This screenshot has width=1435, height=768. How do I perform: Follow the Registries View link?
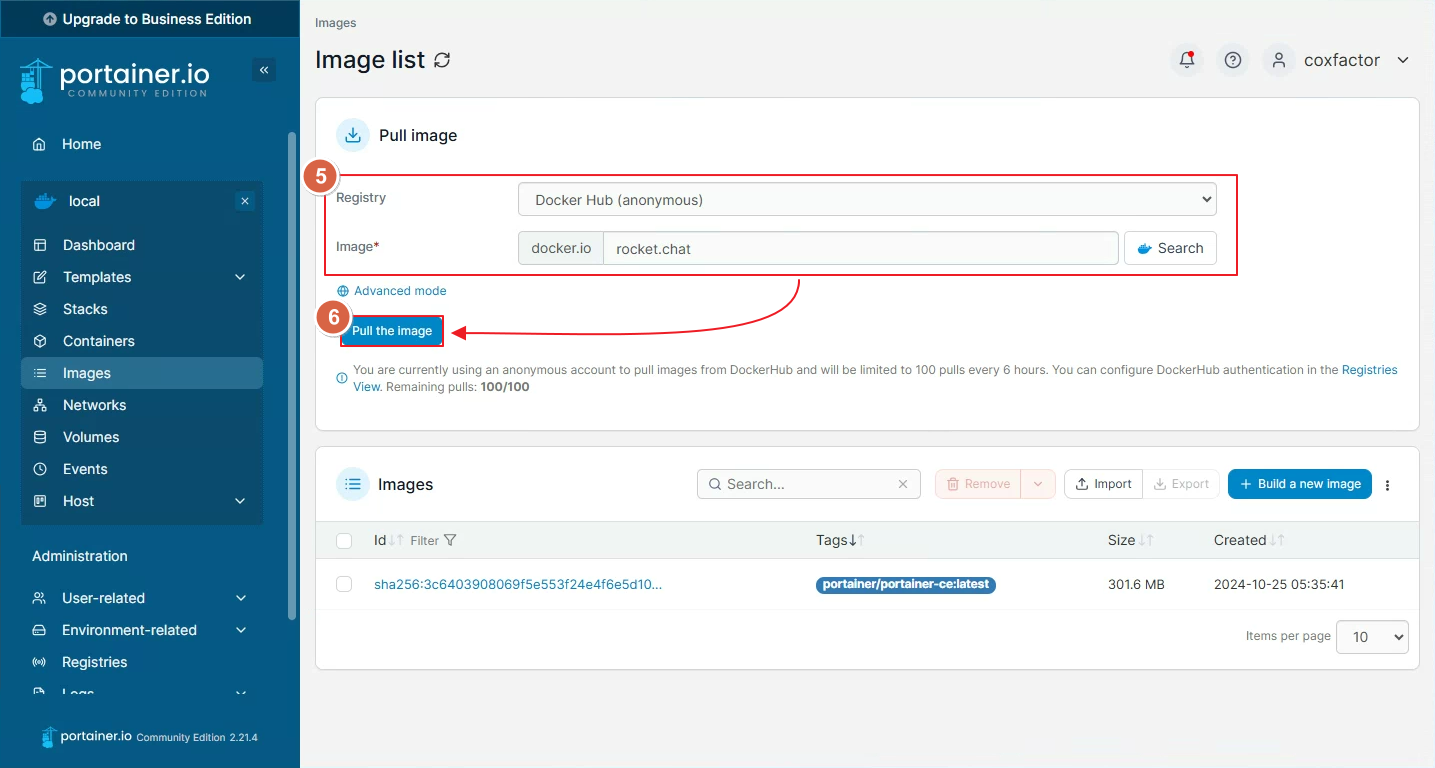point(1369,370)
